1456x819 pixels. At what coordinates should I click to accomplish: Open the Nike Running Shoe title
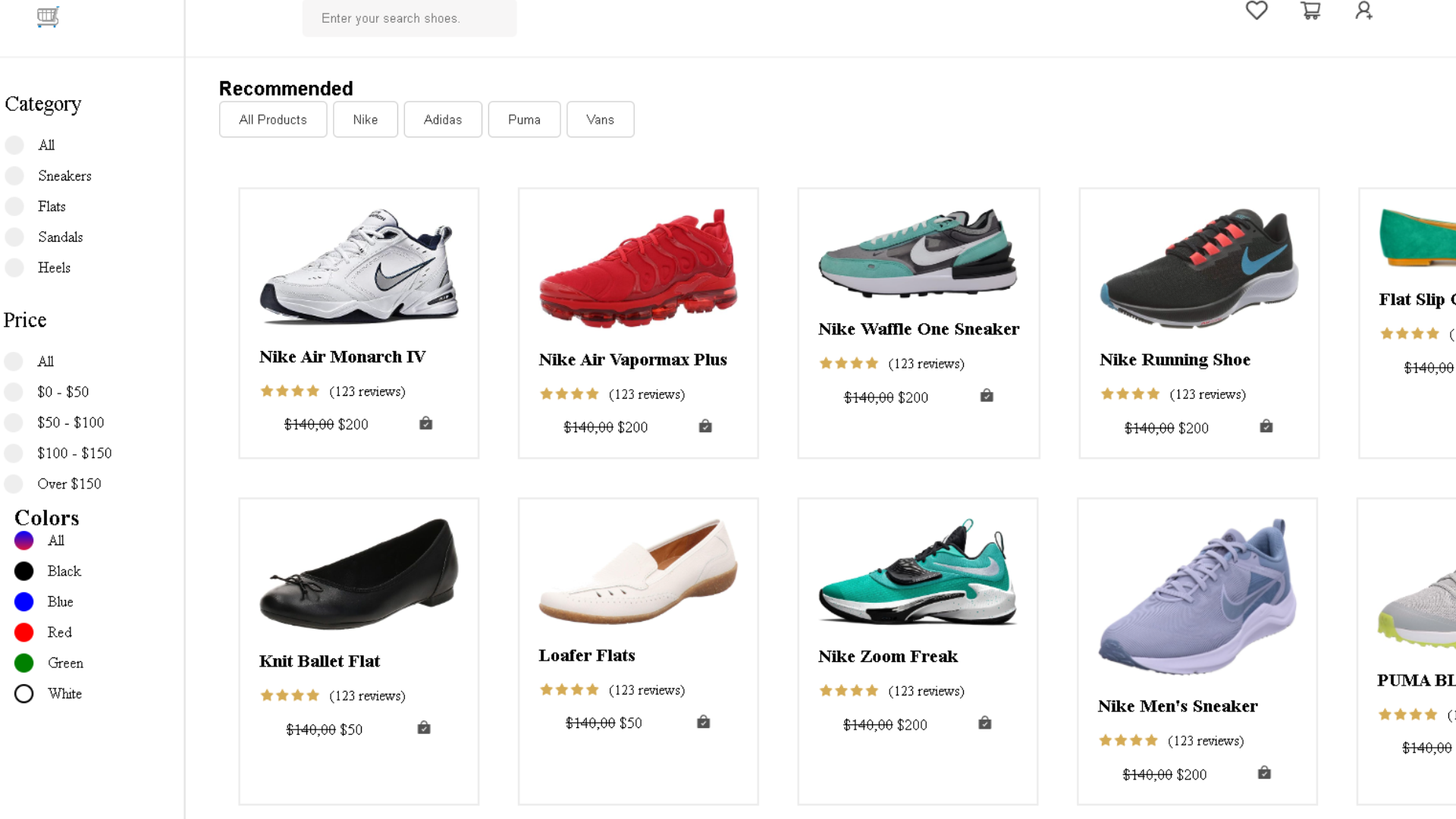coord(1175,359)
